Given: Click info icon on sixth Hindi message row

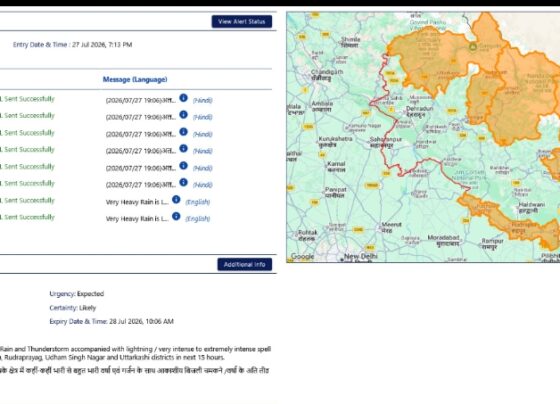Looking at the screenshot, I should 183,183.
